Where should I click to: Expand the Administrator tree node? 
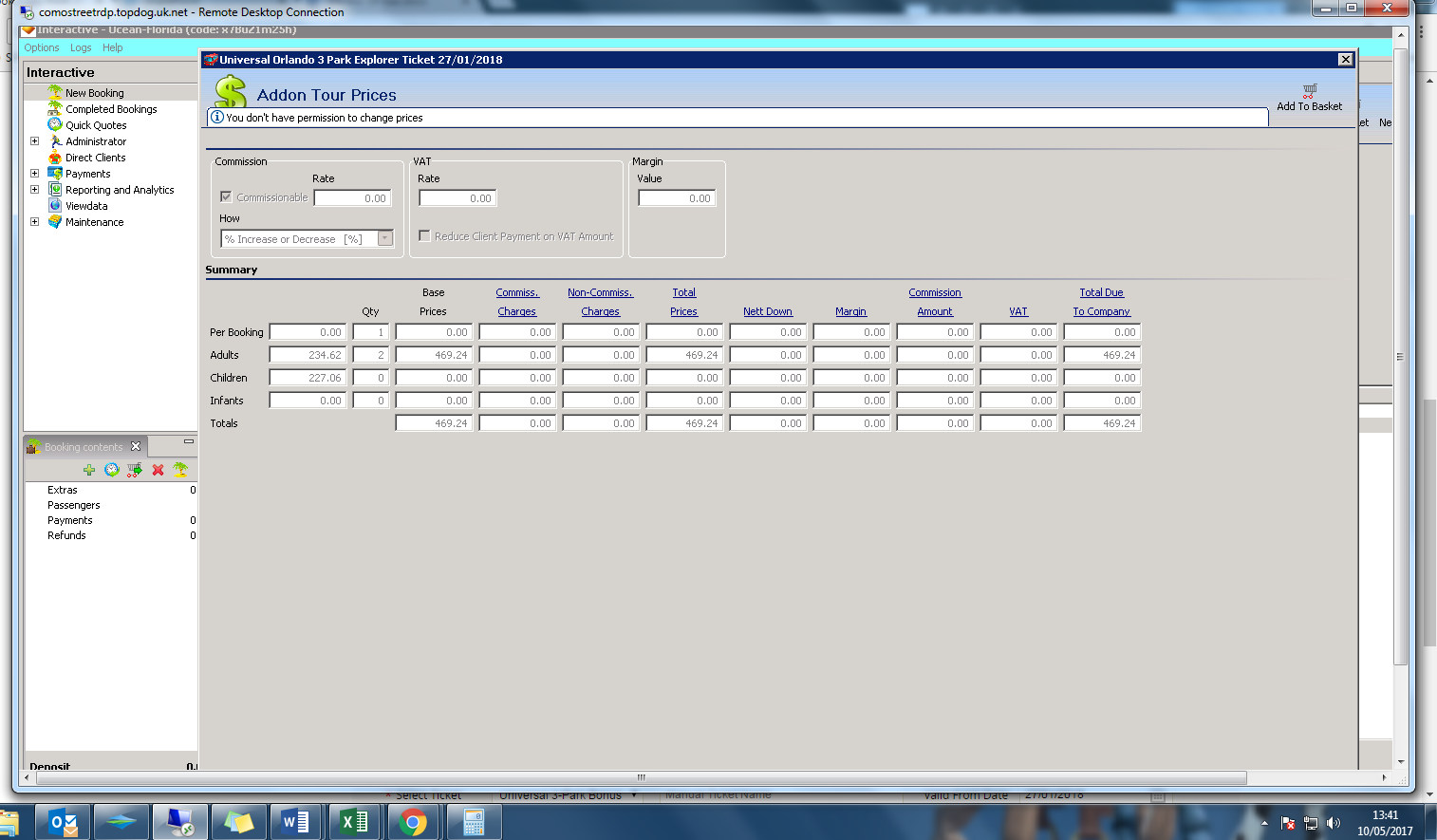[35, 141]
